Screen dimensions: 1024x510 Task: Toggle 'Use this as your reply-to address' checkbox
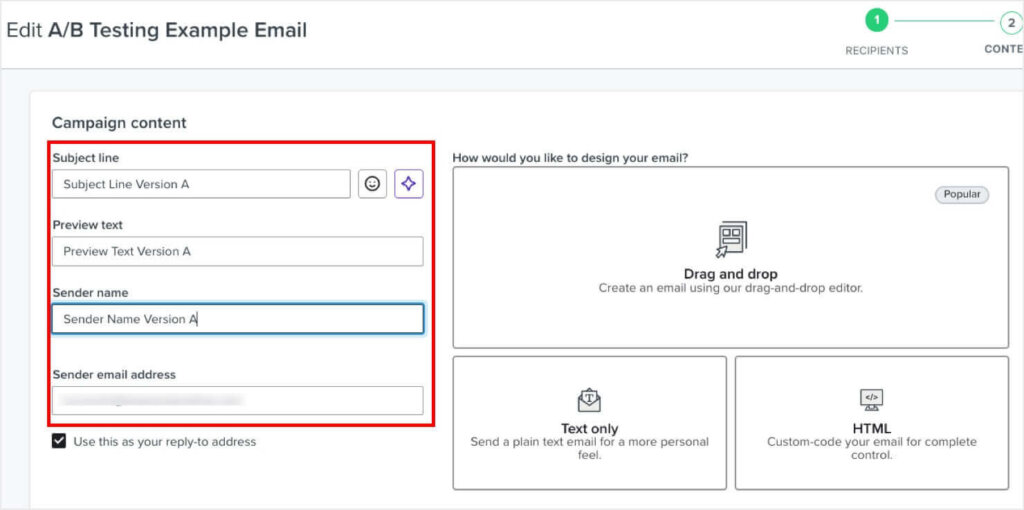(59, 441)
